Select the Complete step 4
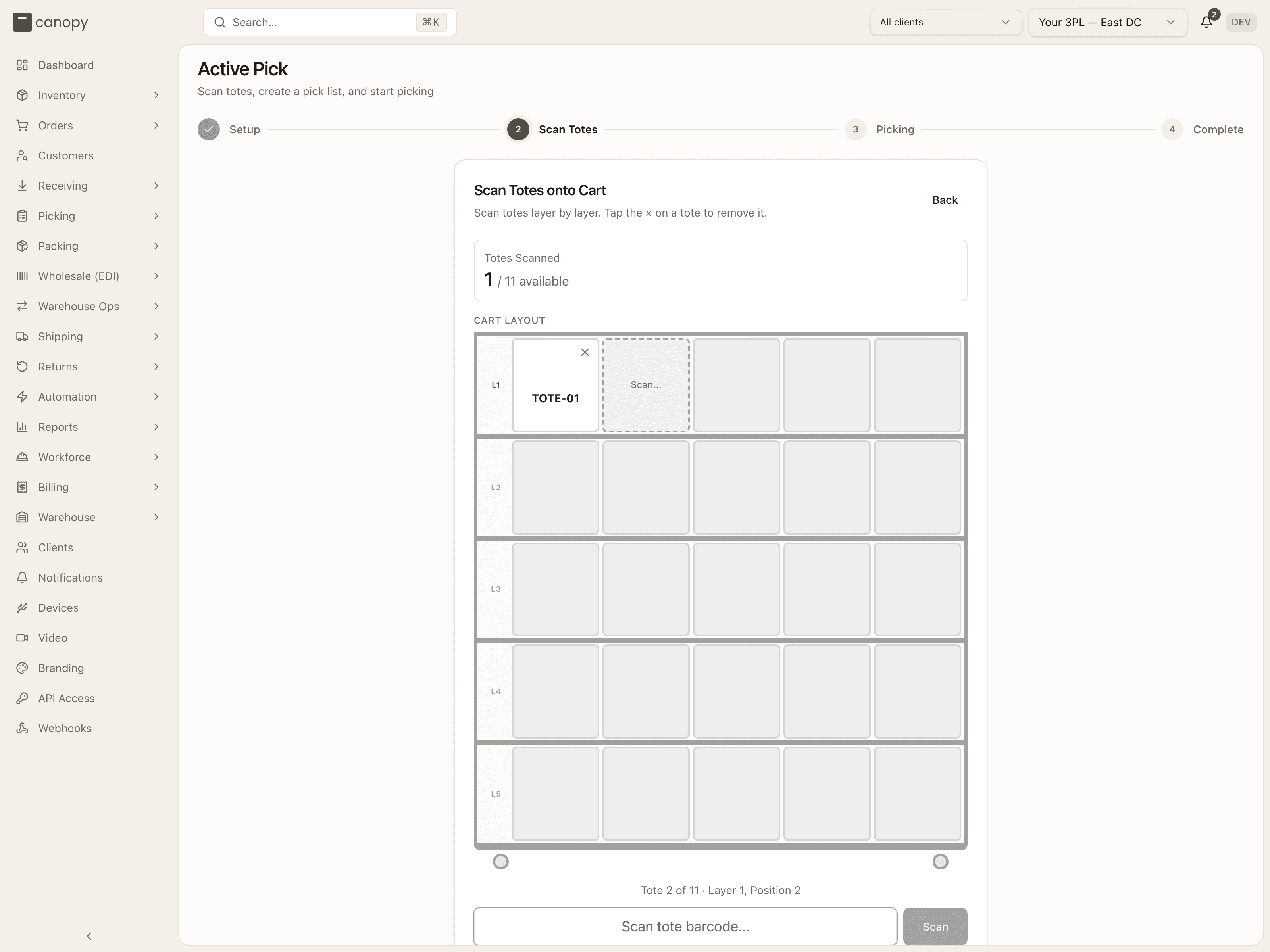The width and height of the screenshot is (1270, 952). click(1202, 130)
